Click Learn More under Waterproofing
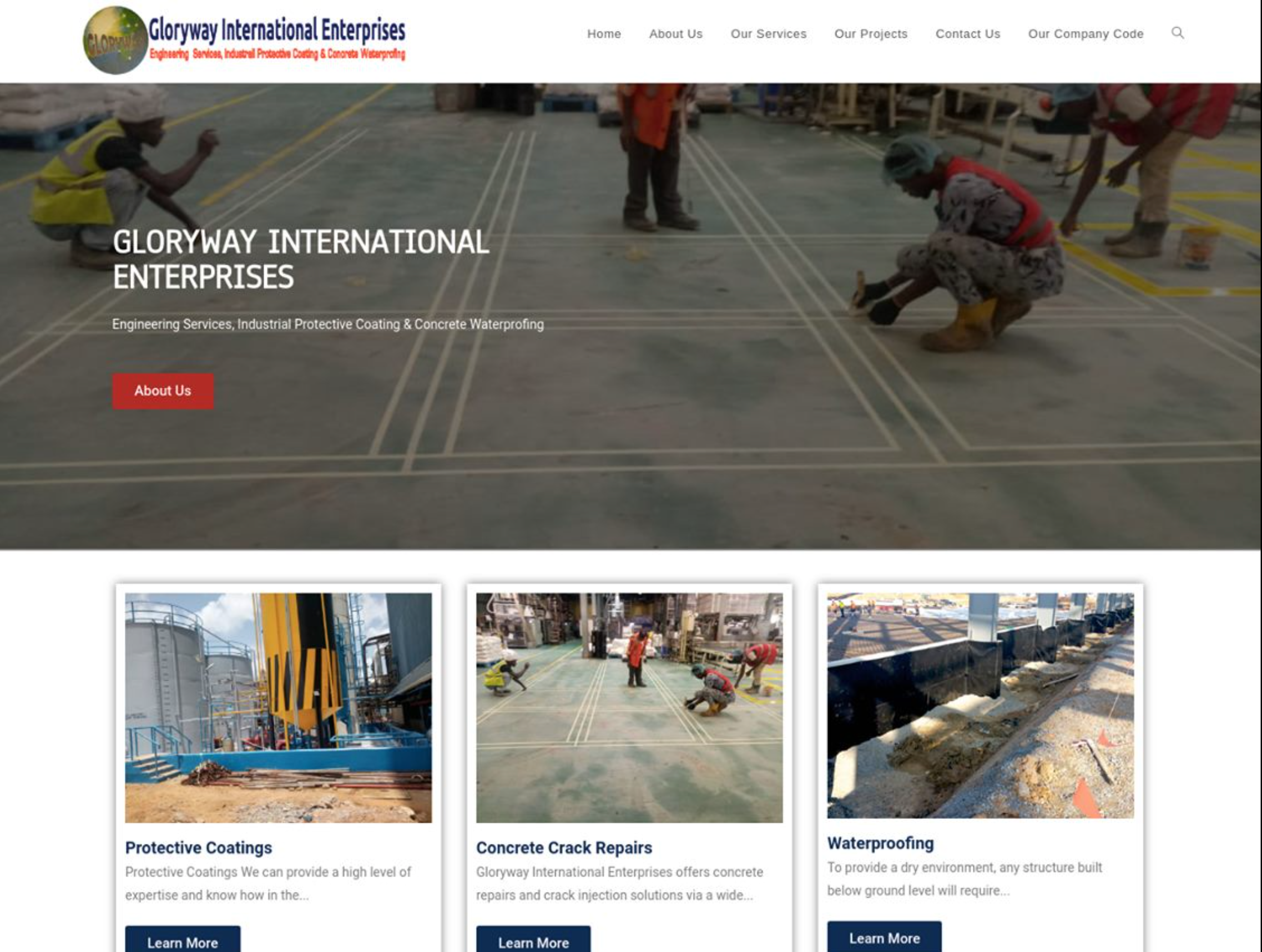Viewport: 1262px width, 952px height. [884, 936]
